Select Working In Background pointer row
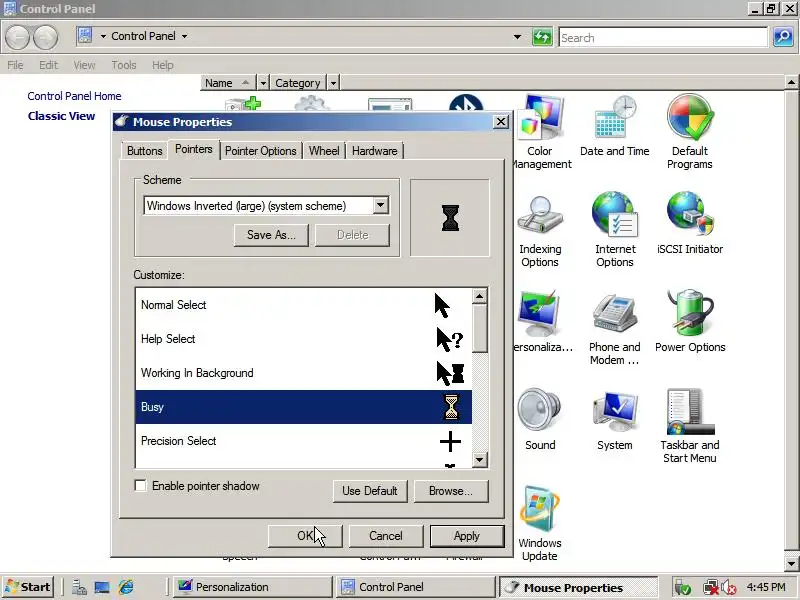Image resolution: width=800 pixels, height=600 pixels. 304,373
